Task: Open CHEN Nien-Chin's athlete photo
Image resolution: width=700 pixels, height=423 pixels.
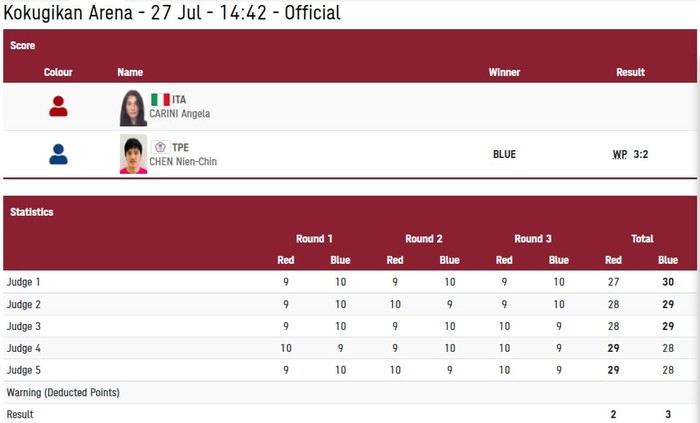Action: [x=133, y=154]
